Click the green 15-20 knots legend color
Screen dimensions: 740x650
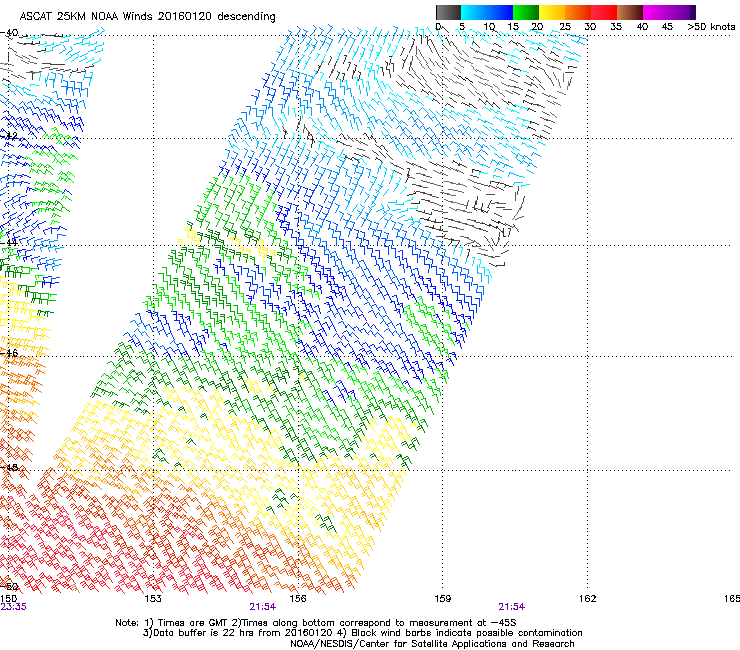click(526, 12)
